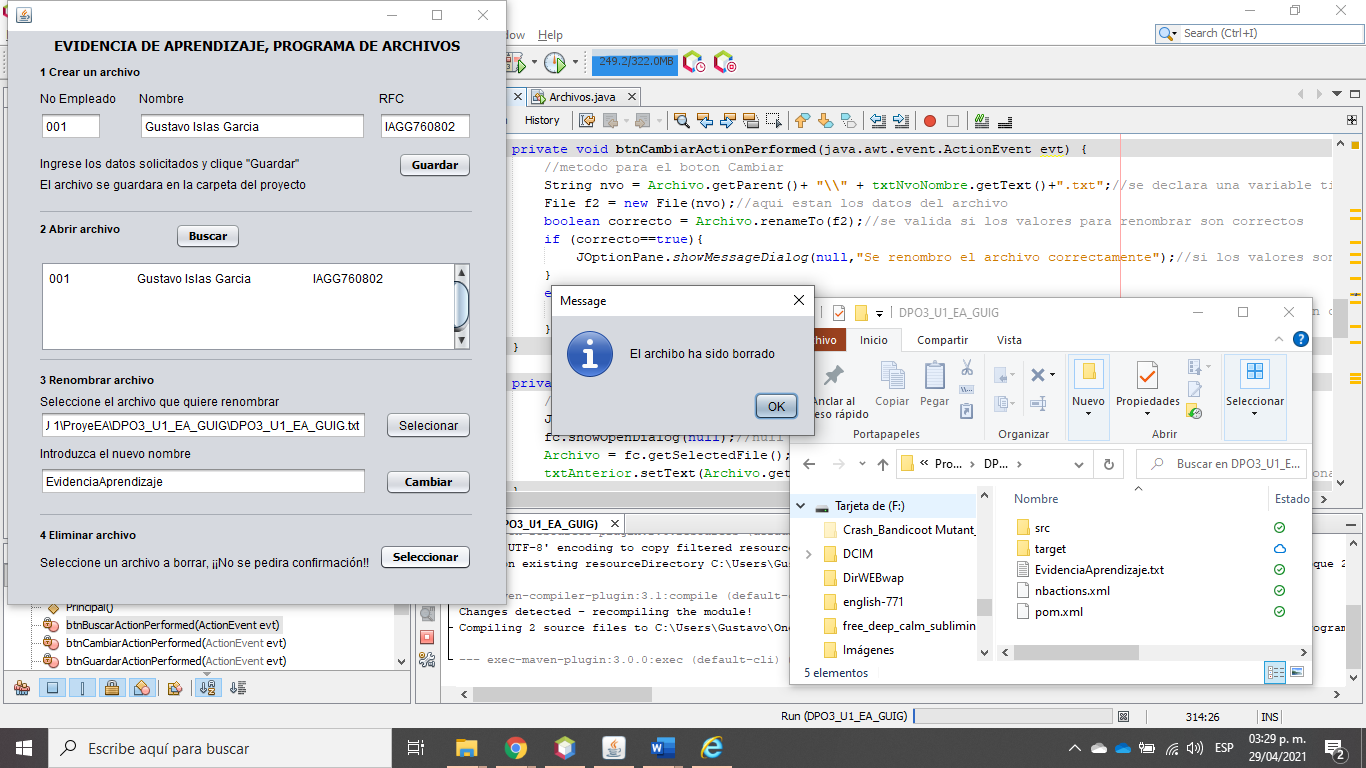Click the Selecionar button for renaming

pyautogui.click(x=428, y=425)
